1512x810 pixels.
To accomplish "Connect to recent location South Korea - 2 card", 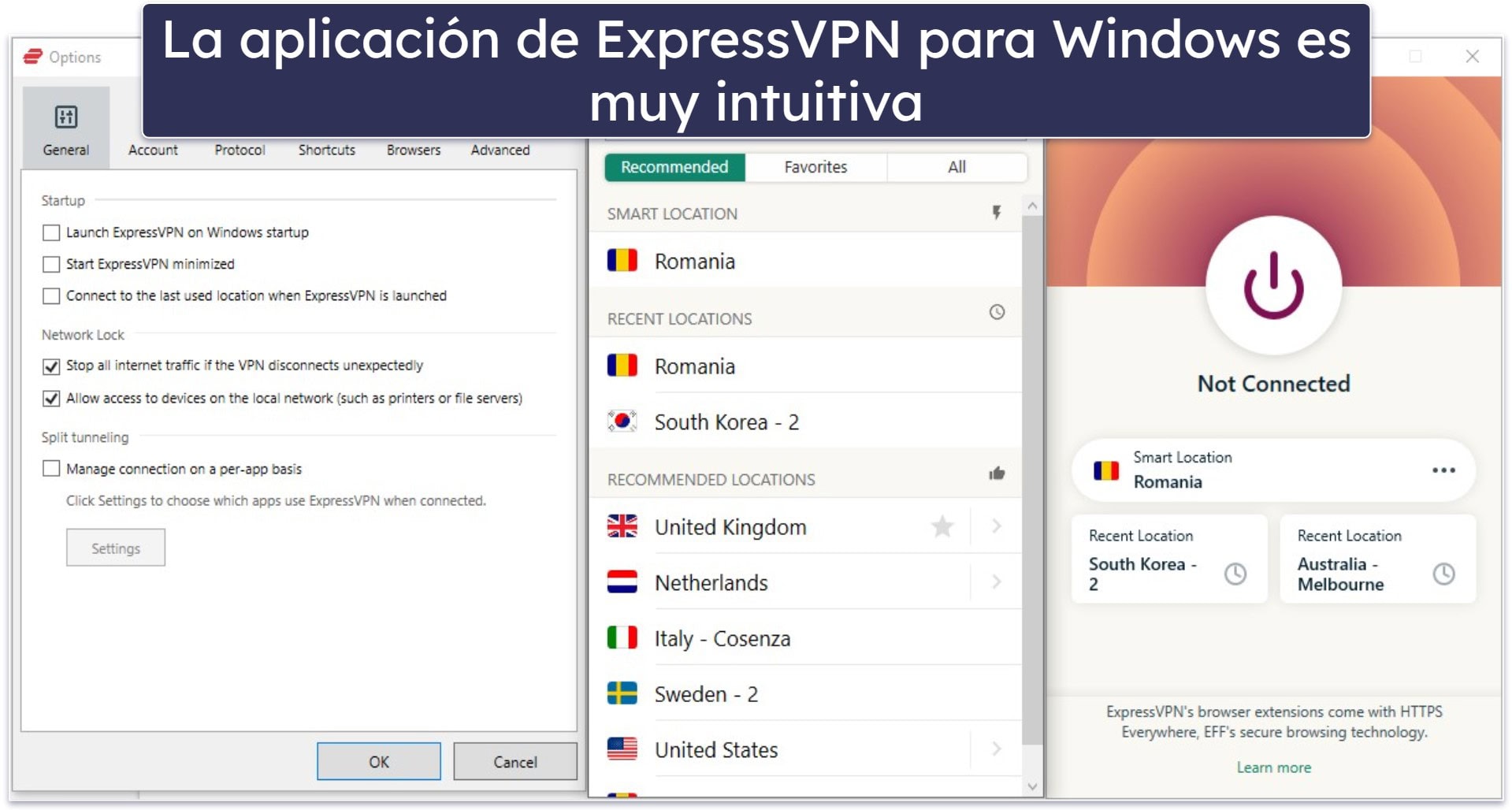I will (x=1169, y=559).
